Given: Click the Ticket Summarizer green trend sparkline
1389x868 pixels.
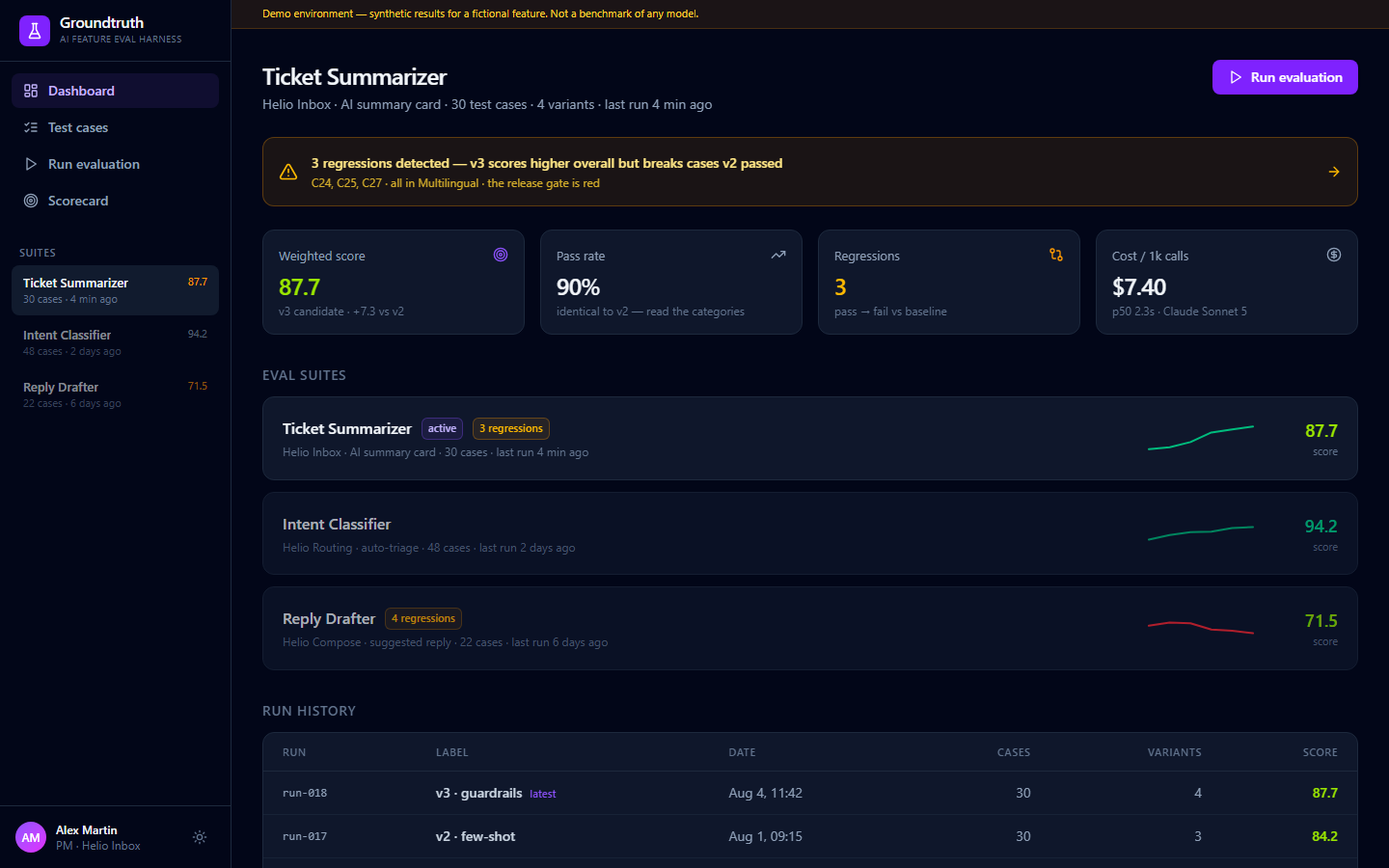Looking at the screenshot, I should click(x=1201, y=438).
